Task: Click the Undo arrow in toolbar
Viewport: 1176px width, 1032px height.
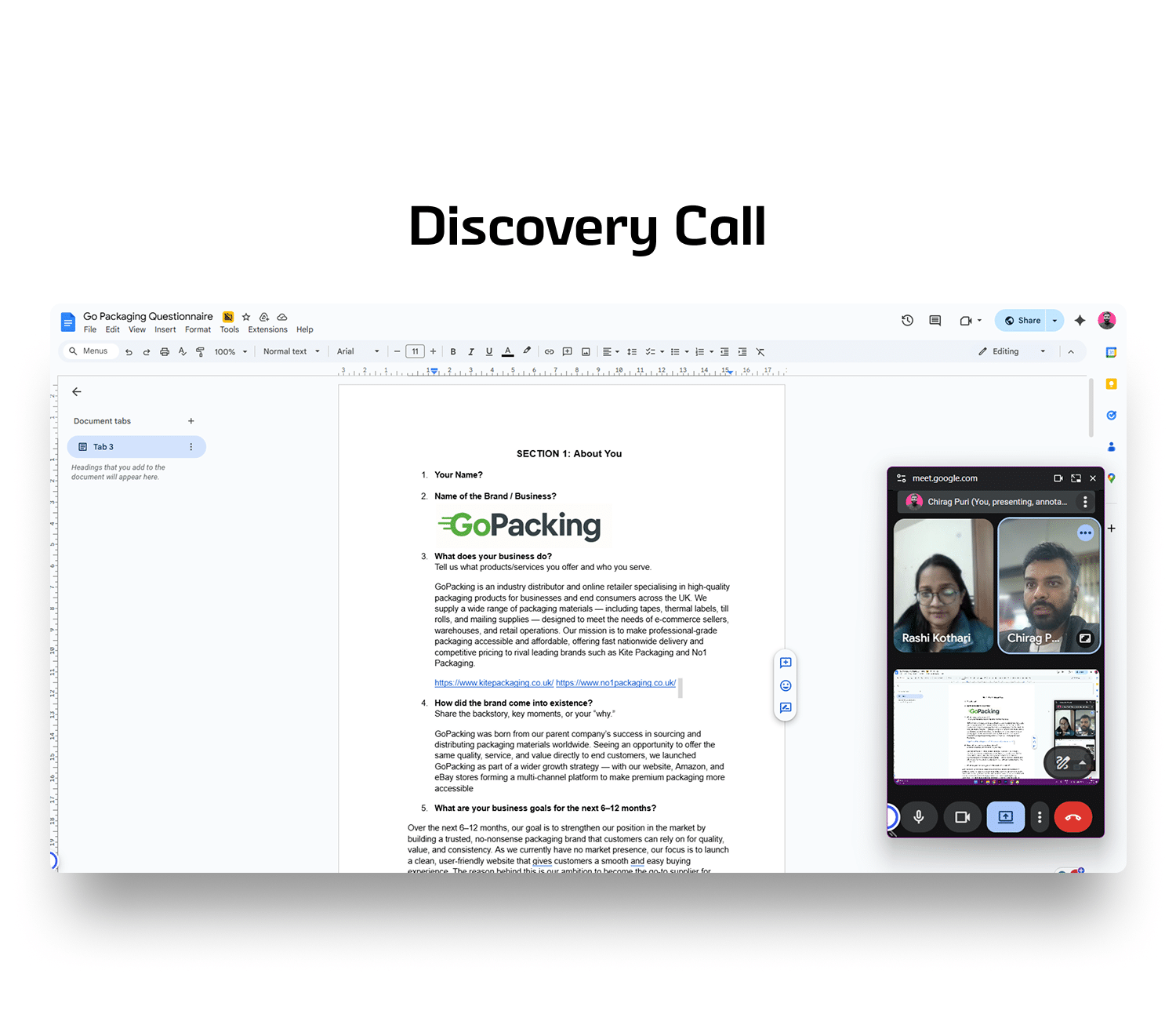Action: (129, 352)
